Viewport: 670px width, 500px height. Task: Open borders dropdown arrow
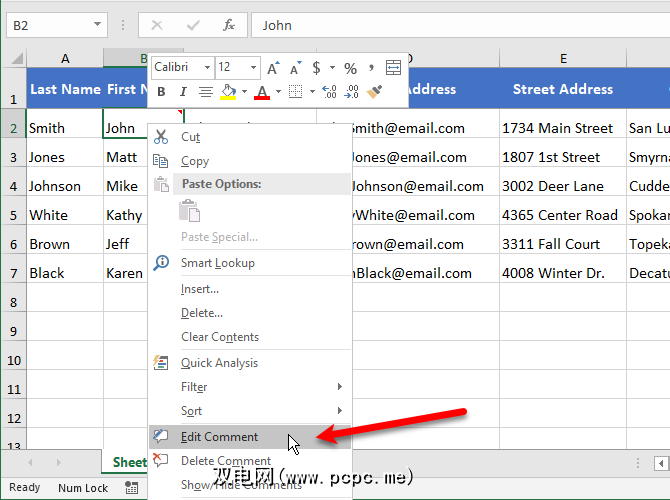pyautogui.click(x=312, y=91)
